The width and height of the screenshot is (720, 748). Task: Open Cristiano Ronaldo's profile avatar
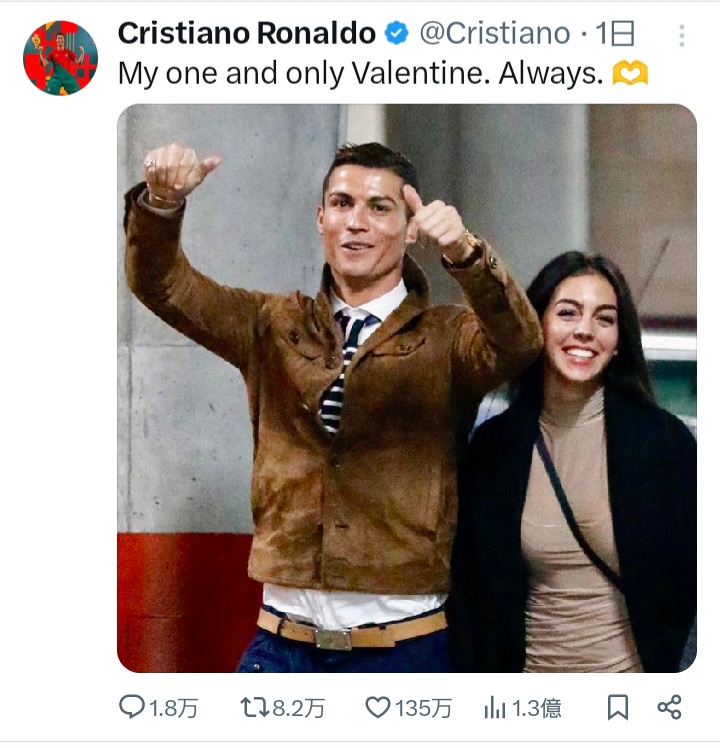pyautogui.click(x=61, y=58)
